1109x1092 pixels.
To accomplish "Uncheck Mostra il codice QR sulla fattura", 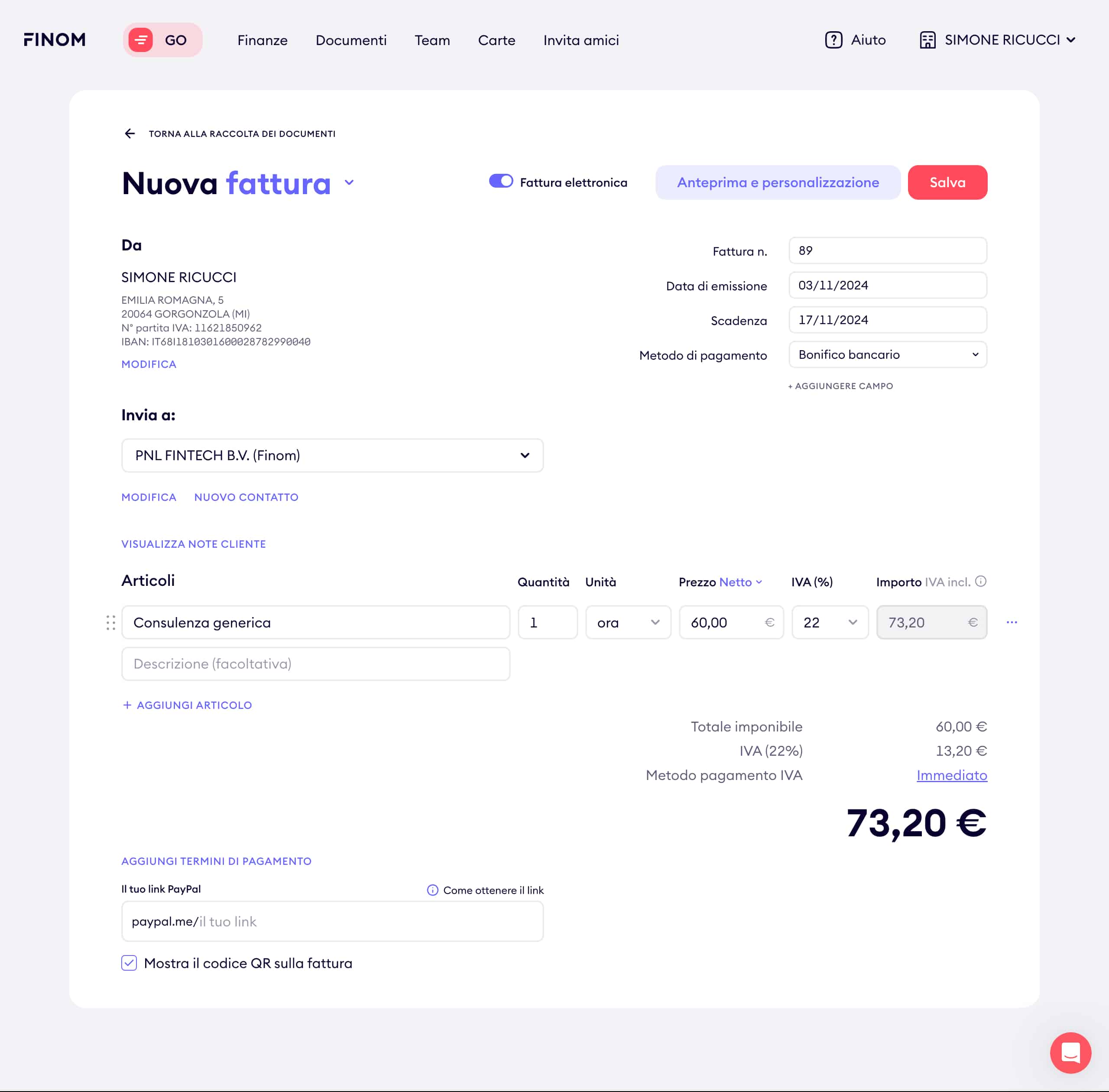I will click(x=129, y=963).
